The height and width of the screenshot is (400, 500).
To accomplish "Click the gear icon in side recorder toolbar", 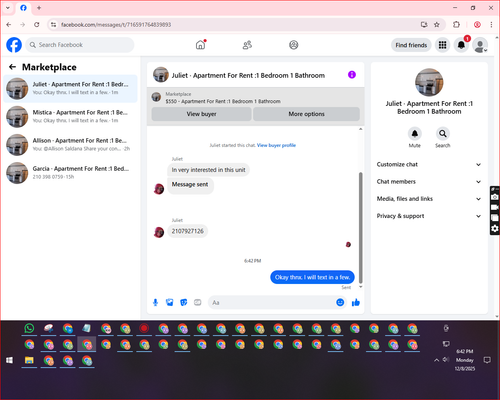I will [x=495, y=228].
